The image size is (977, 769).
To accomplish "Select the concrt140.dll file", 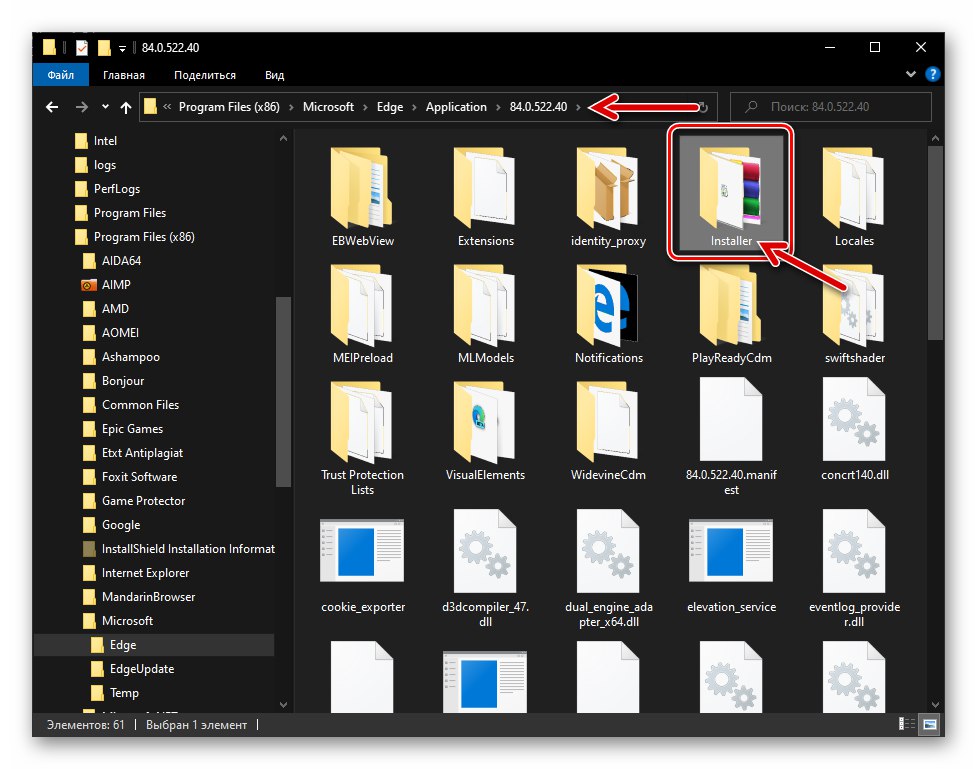I will coord(854,431).
